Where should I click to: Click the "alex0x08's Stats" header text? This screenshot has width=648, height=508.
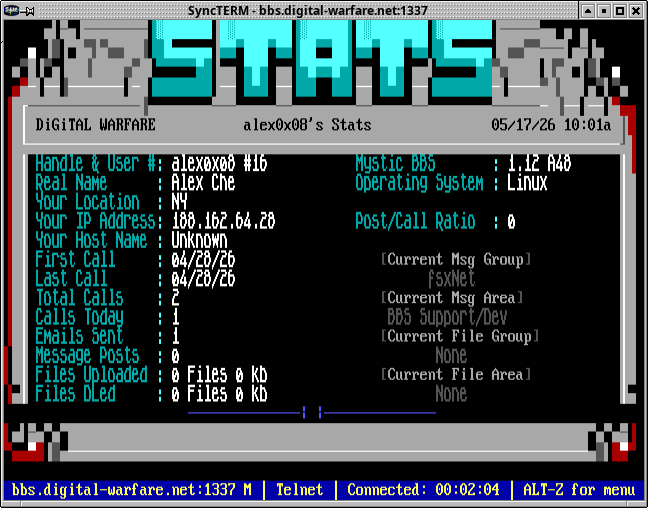pos(307,125)
